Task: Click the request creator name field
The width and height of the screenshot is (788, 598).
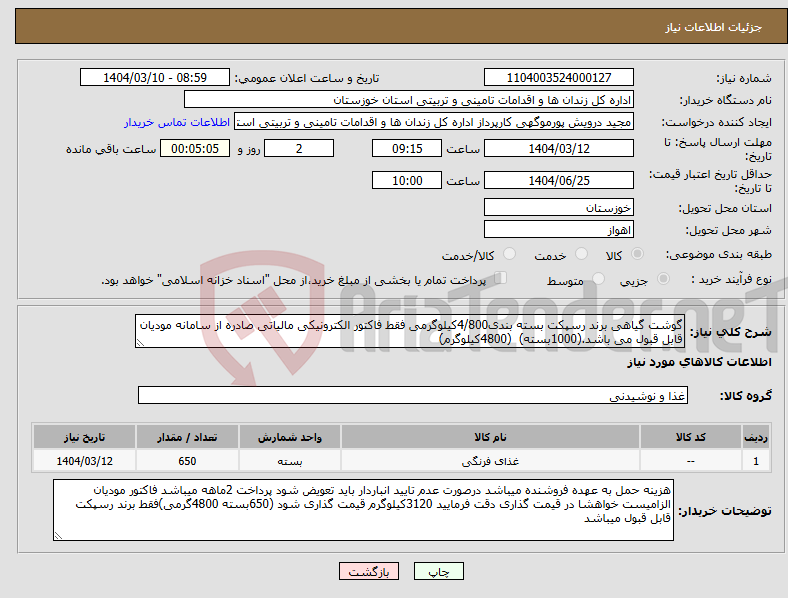Action: 433,122
